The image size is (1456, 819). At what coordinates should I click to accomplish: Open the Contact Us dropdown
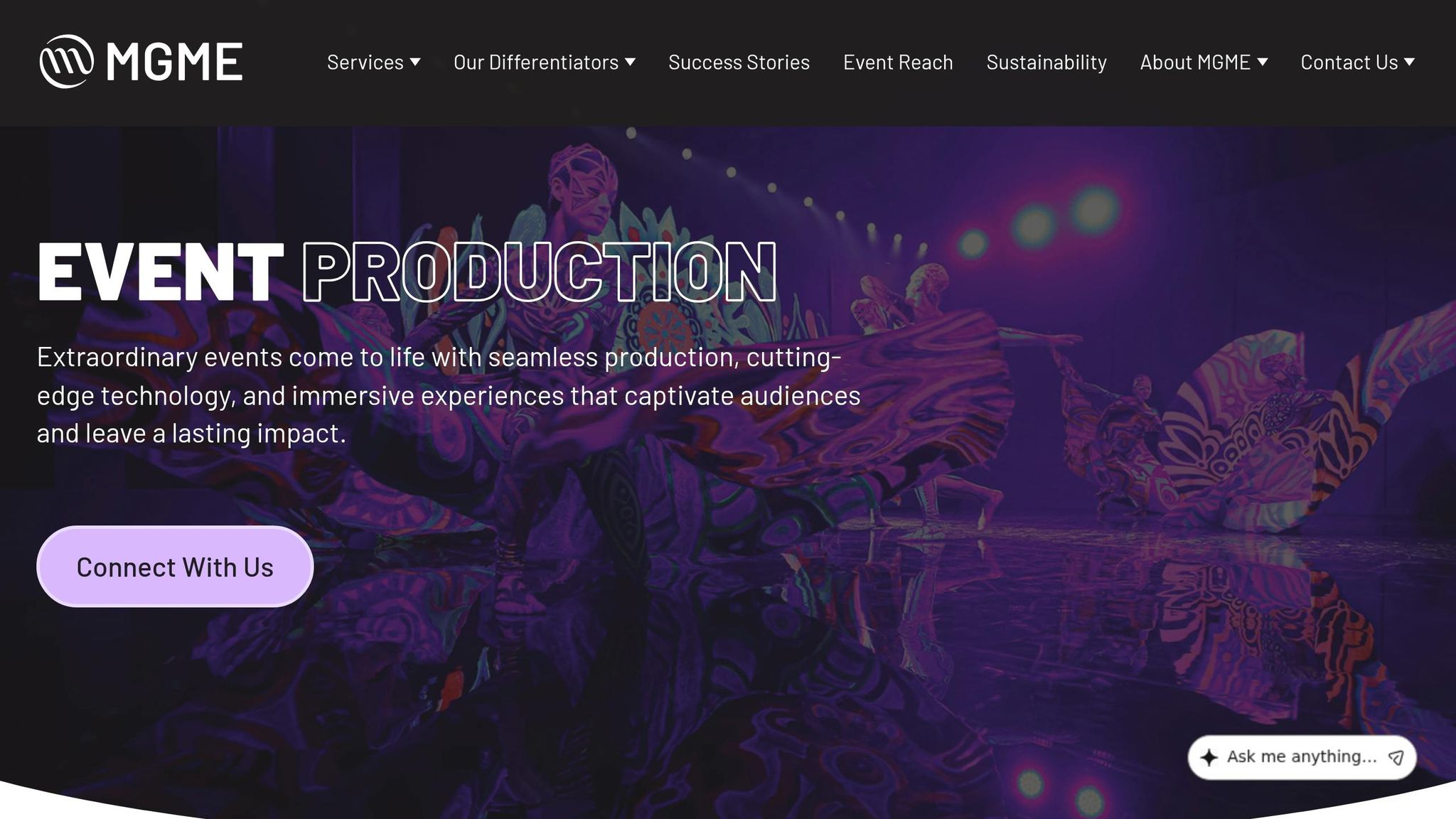(x=1357, y=63)
